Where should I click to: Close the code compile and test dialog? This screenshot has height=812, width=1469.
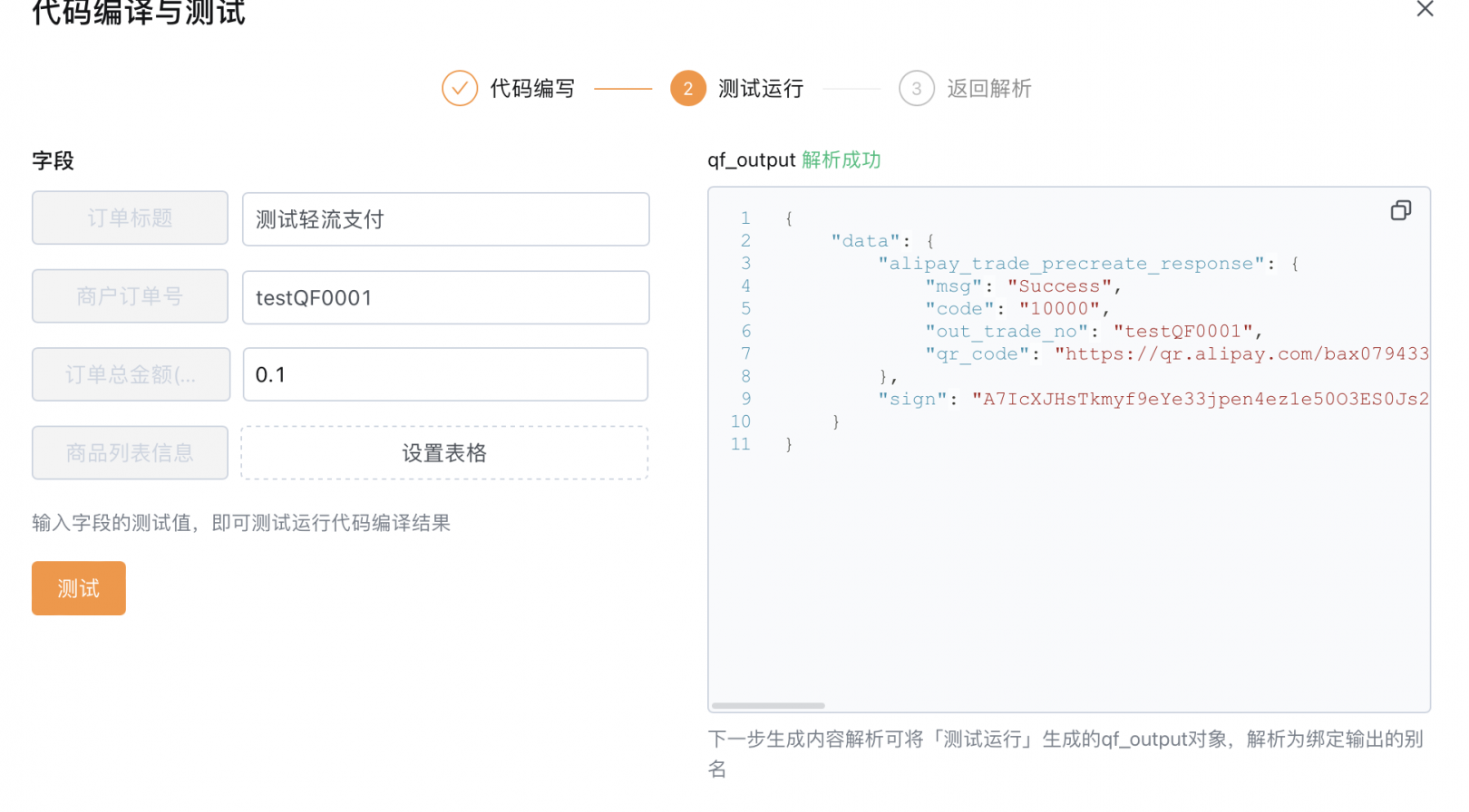click(x=1425, y=10)
